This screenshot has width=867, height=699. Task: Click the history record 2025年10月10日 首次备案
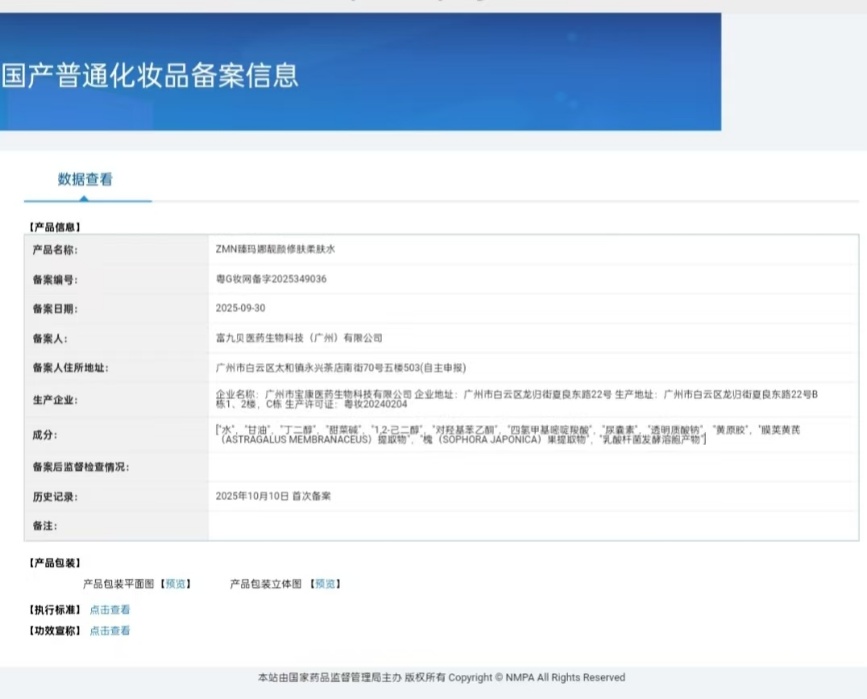pyautogui.click(x=273, y=496)
